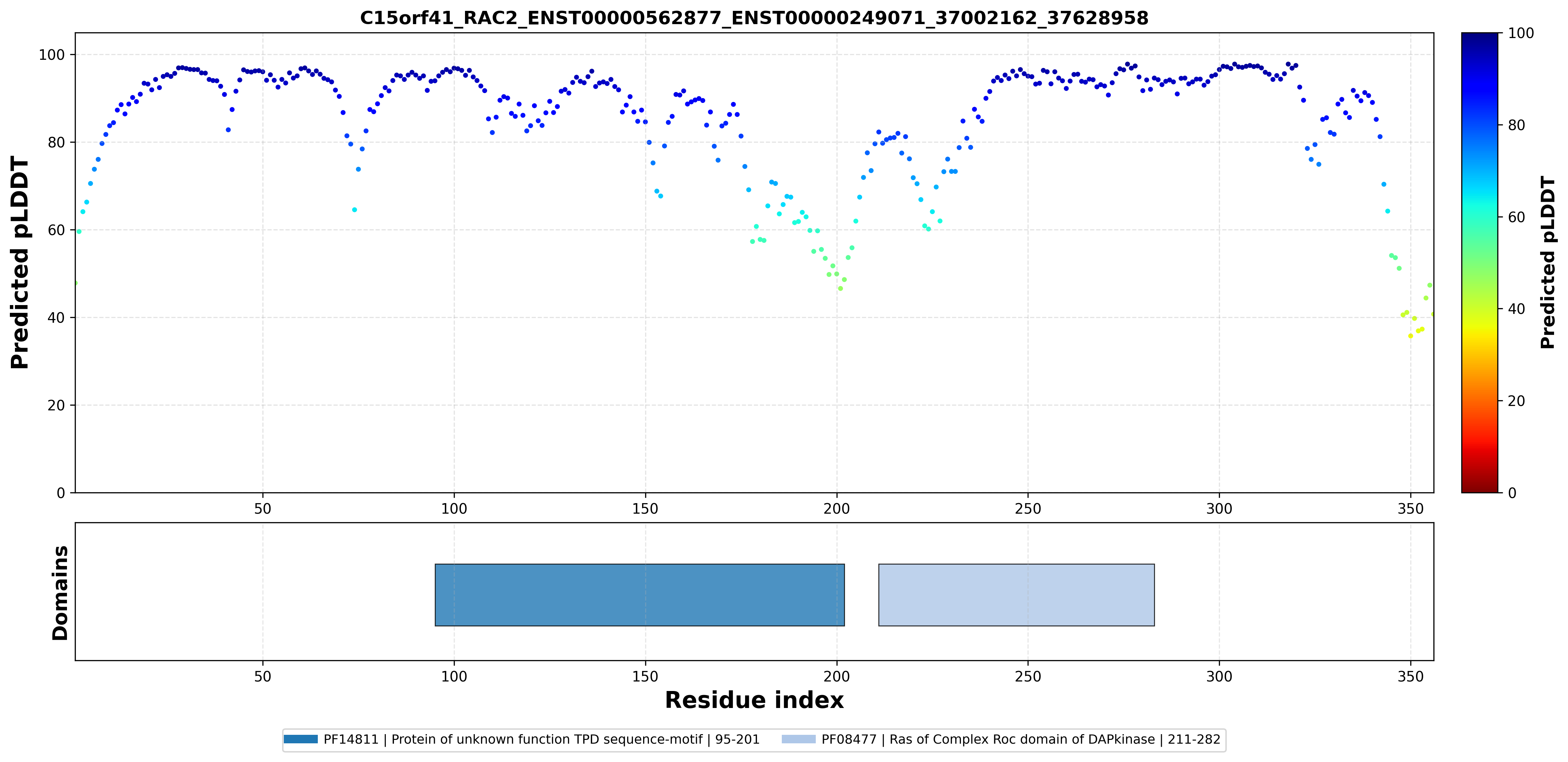Click the PF14811 legend color swatch
This screenshot has height=762, width=1568.
click(x=301, y=740)
